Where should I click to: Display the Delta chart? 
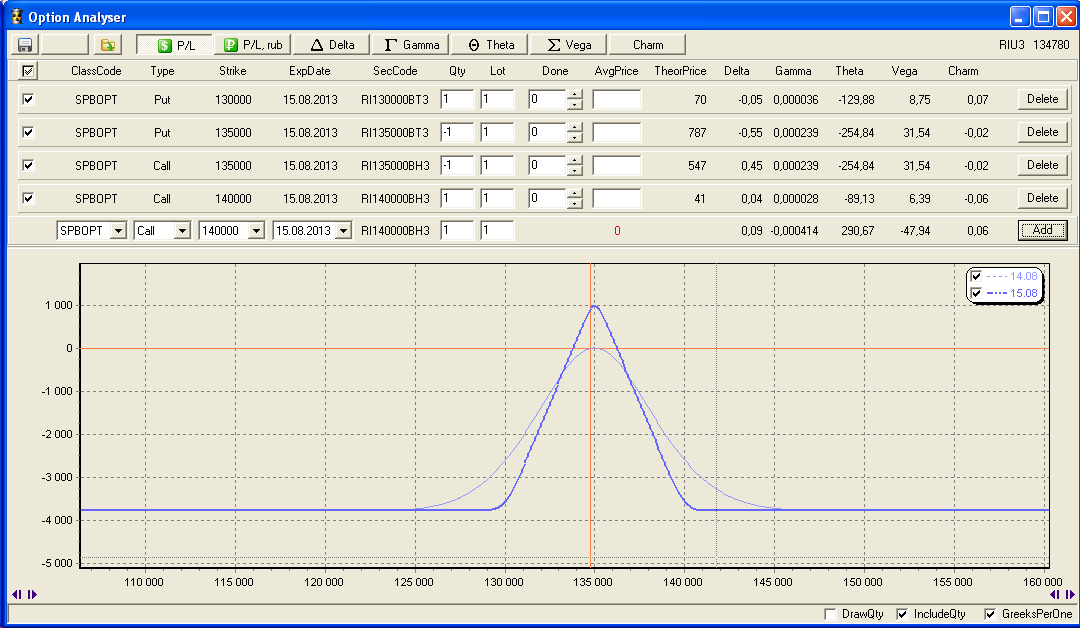[x=333, y=45]
